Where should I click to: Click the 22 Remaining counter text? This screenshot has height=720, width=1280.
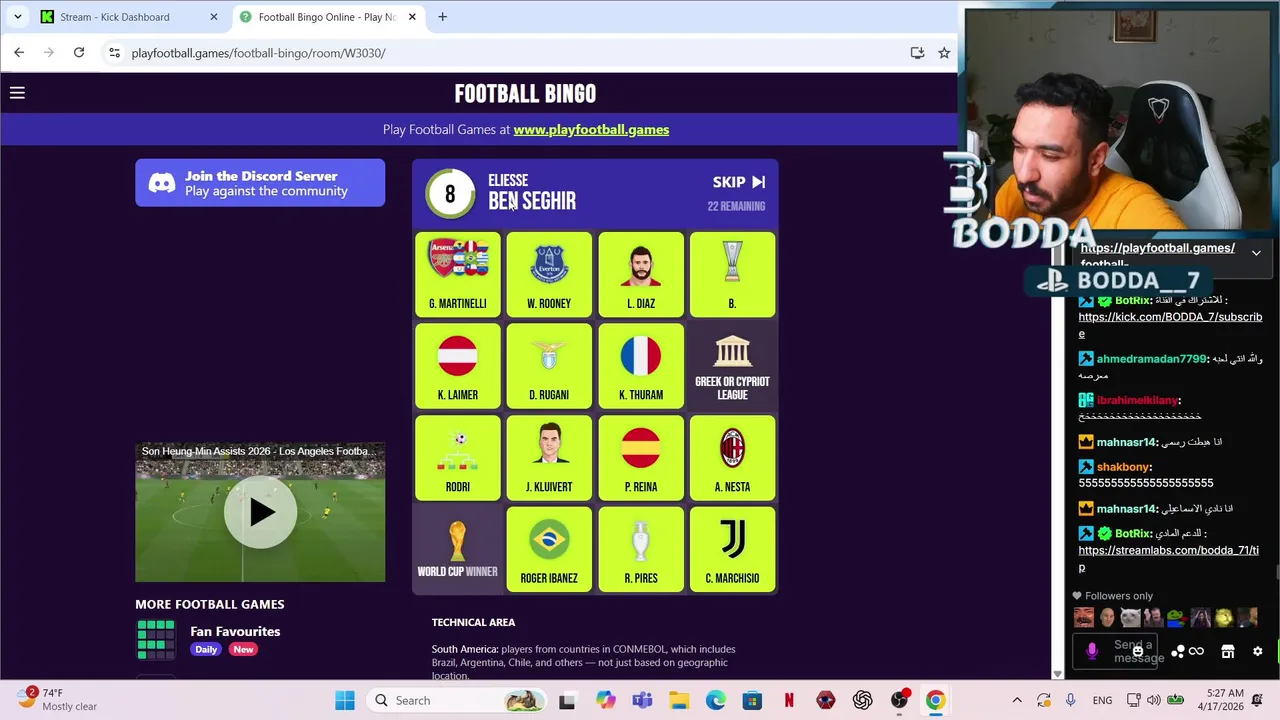pyautogui.click(x=736, y=206)
